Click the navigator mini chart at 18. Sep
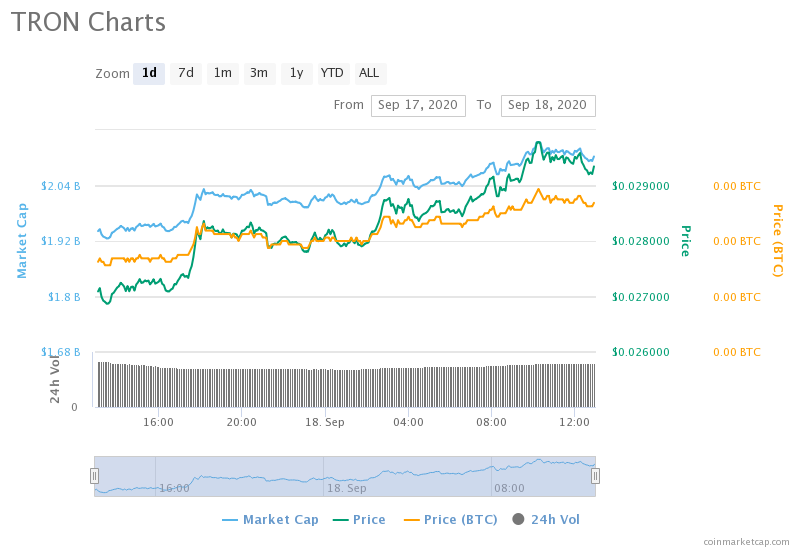Image resolution: width=800 pixels, height=550 pixels. (x=346, y=488)
